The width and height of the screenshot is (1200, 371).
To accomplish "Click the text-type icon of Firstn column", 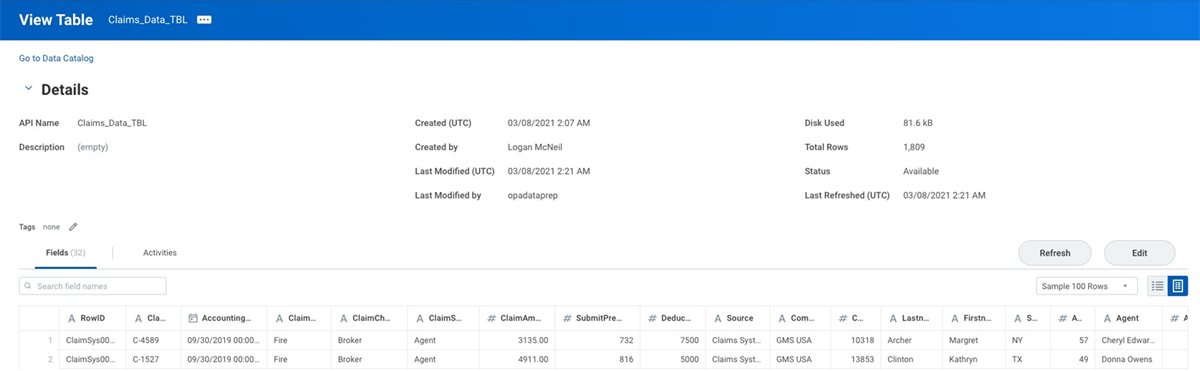I will (954, 318).
